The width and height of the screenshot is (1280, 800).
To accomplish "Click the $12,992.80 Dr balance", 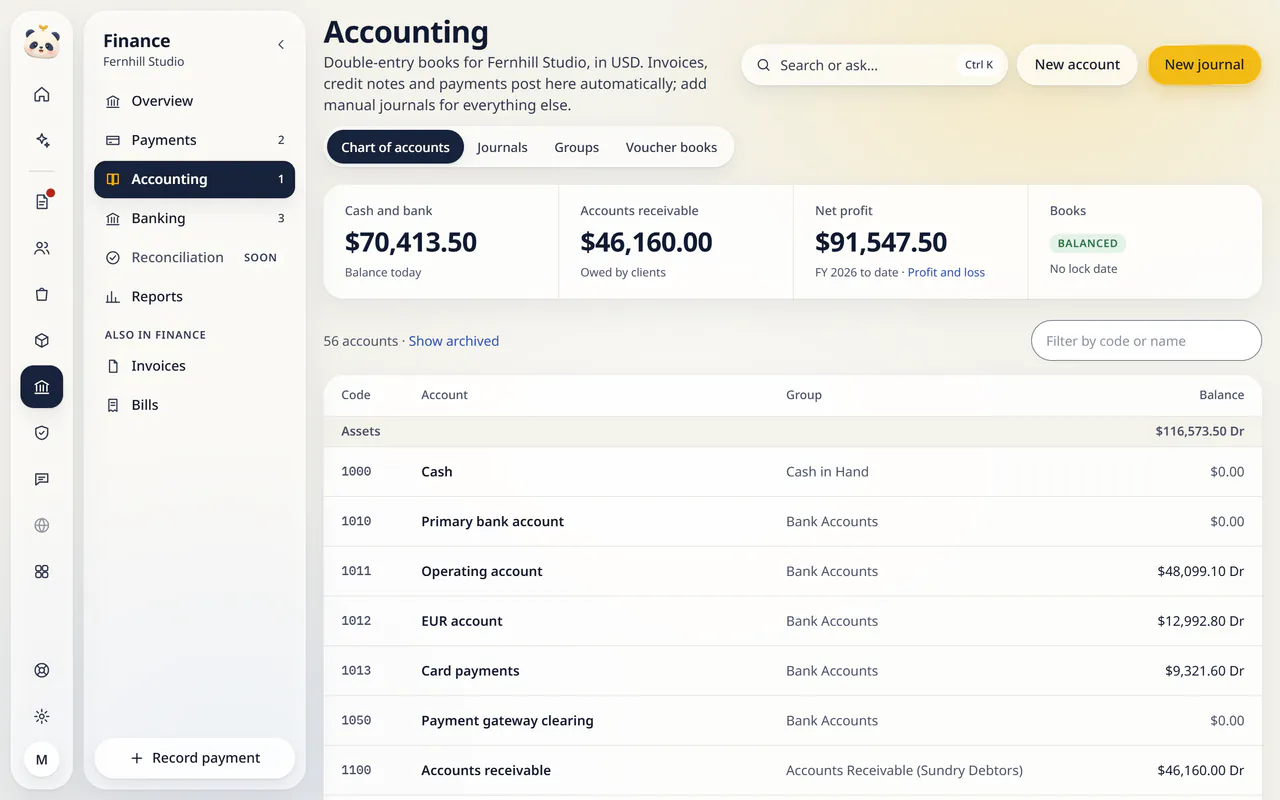I will pyautogui.click(x=1200, y=621).
